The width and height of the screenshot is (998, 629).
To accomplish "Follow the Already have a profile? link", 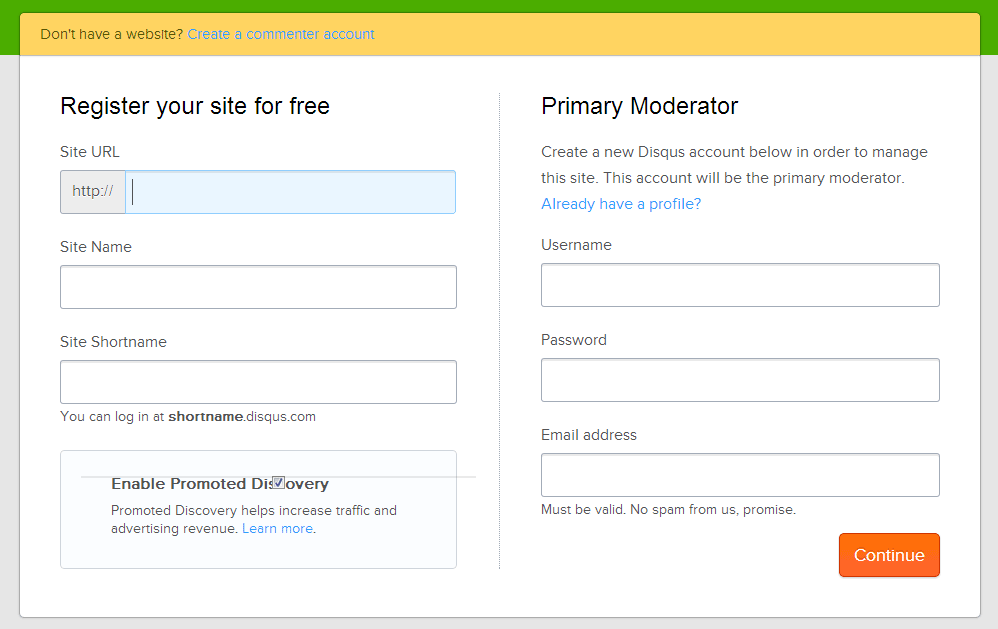I will (x=621, y=204).
